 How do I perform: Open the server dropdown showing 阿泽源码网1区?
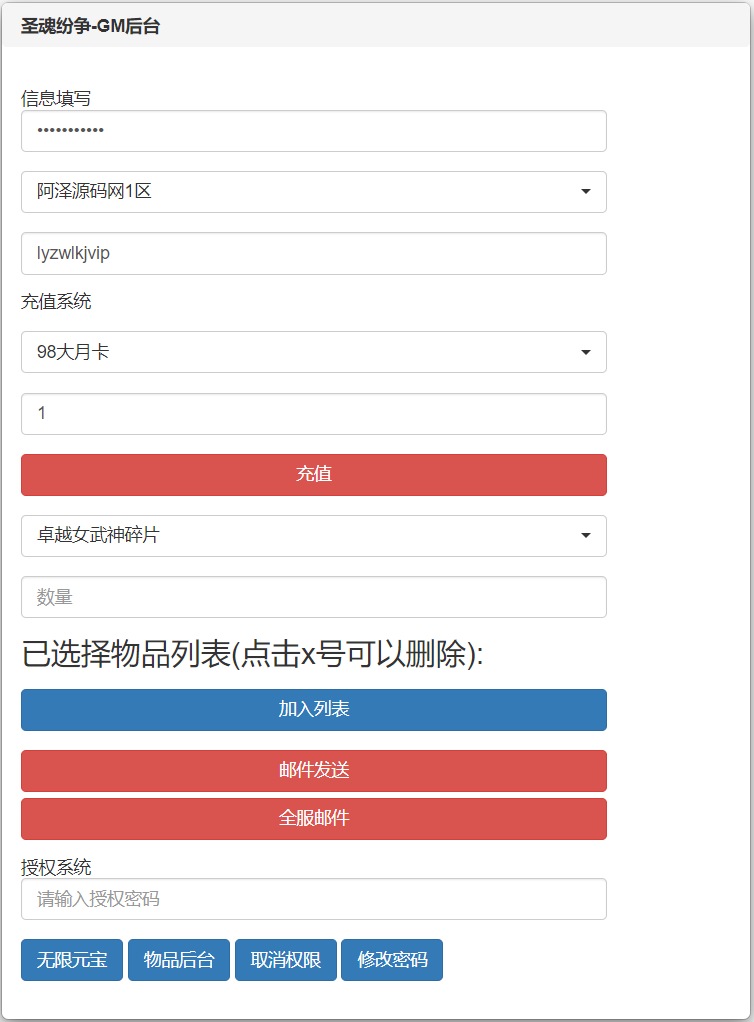(313, 192)
